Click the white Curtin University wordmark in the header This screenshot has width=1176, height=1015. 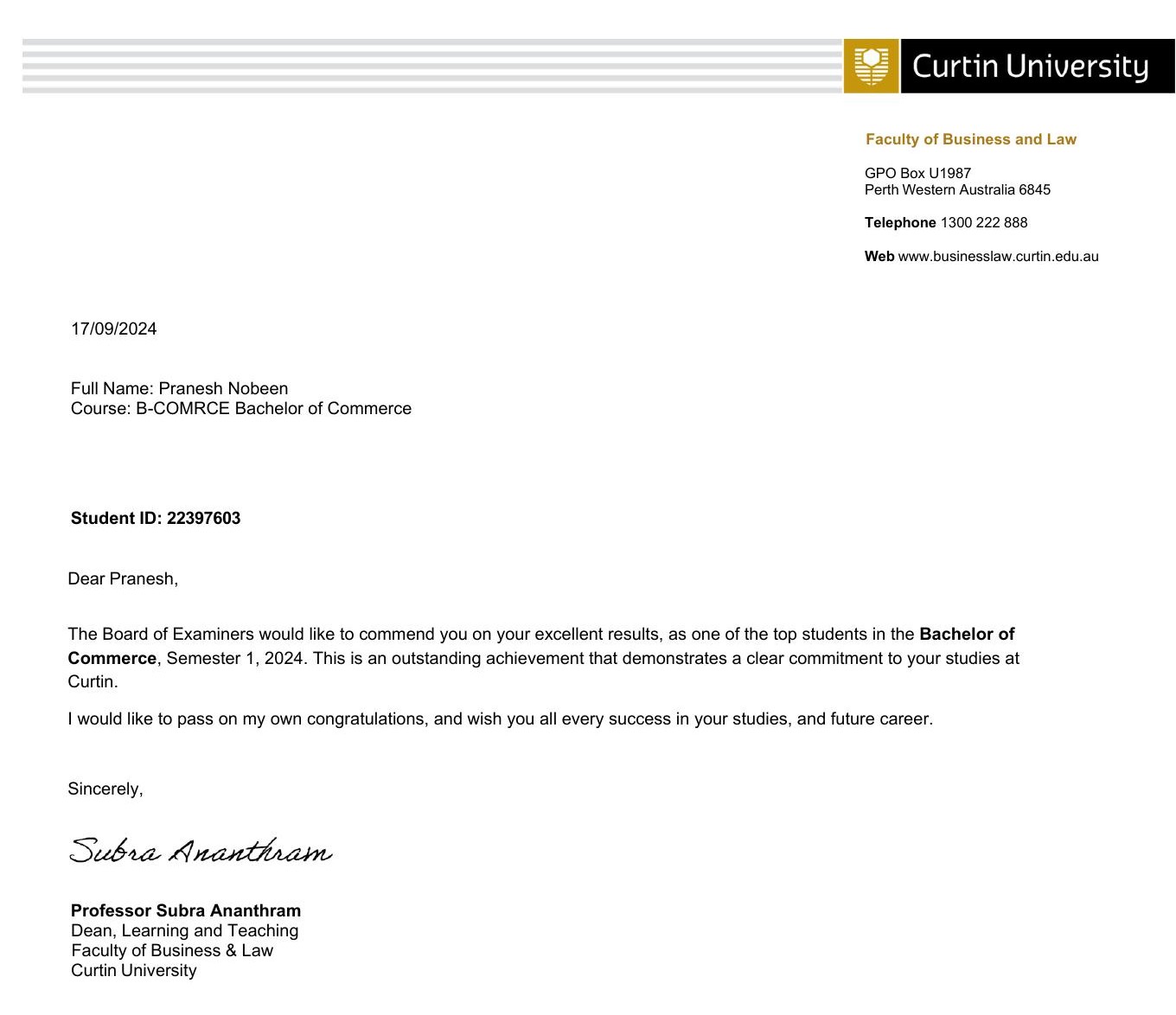(x=1030, y=67)
